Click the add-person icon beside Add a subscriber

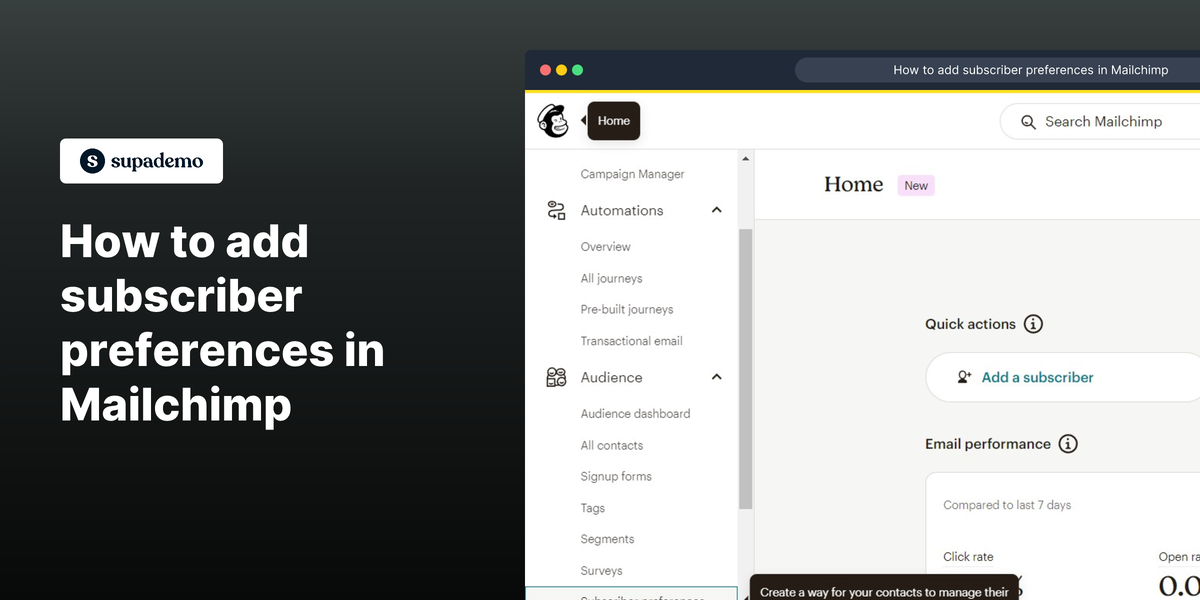pos(963,377)
